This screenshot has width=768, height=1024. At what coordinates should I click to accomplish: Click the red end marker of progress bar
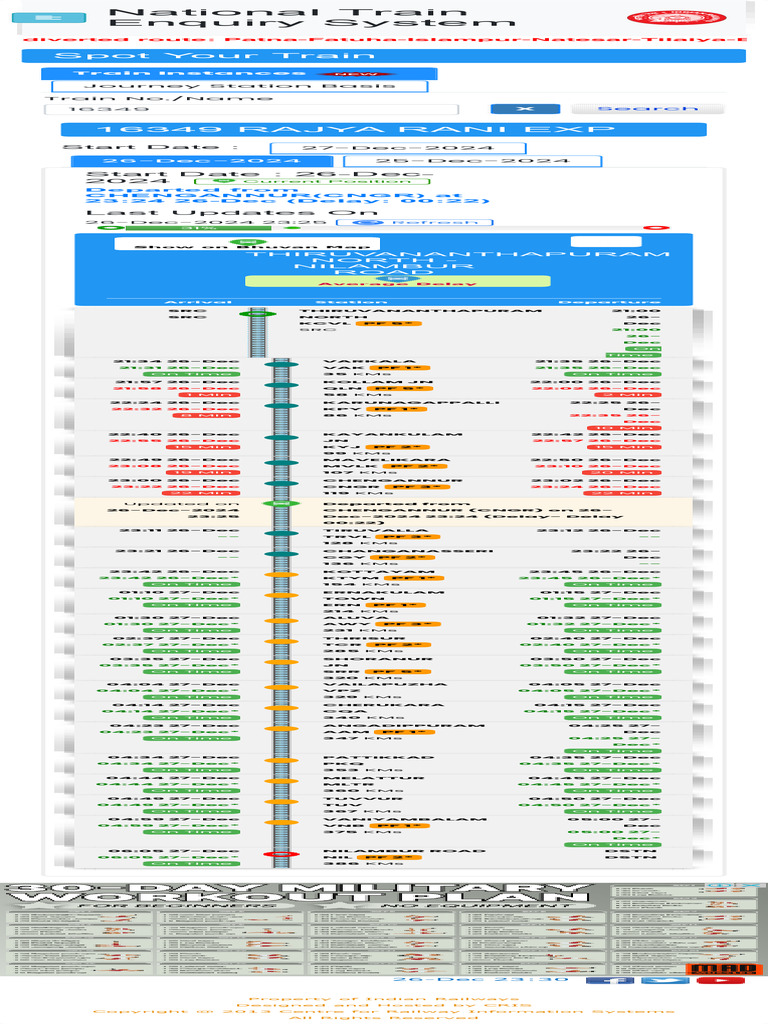click(656, 228)
